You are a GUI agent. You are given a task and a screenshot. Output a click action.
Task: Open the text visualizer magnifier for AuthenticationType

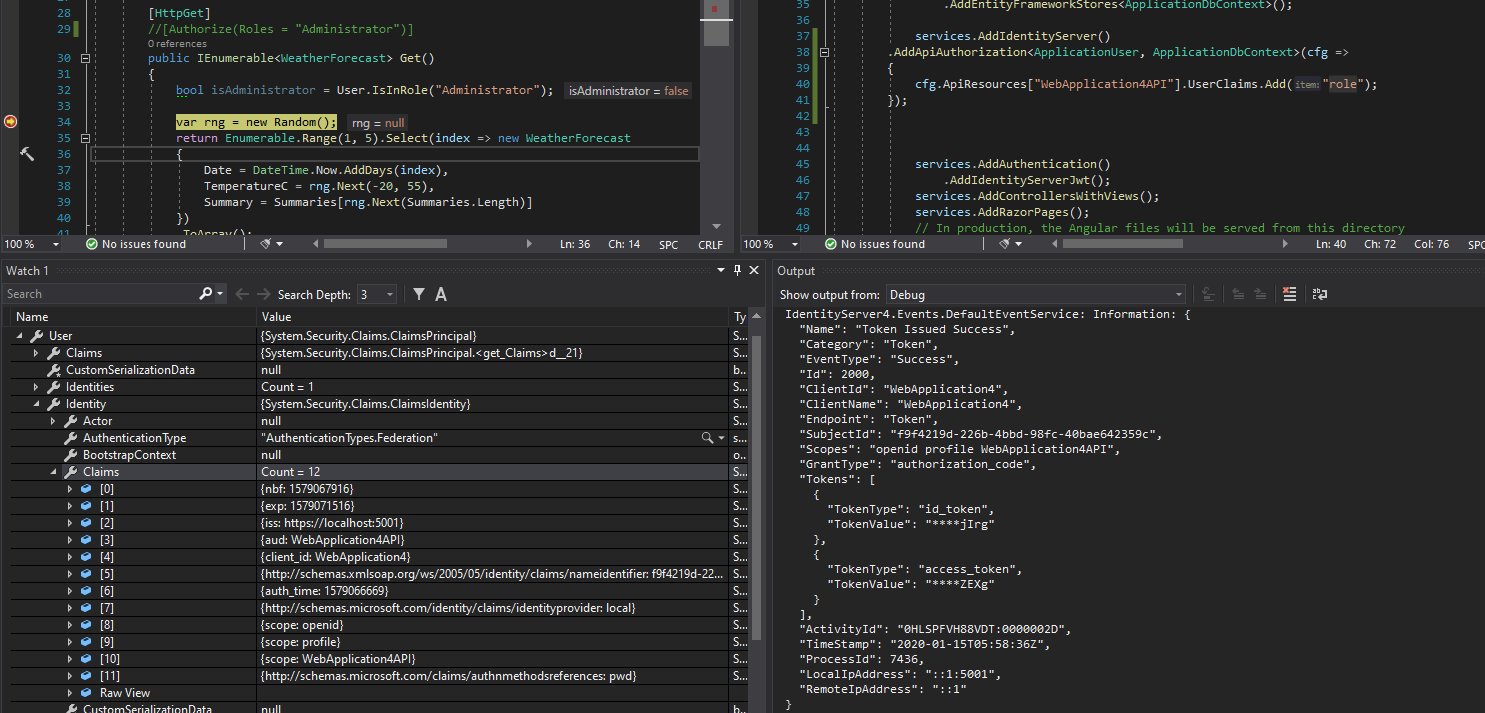(x=707, y=438)
